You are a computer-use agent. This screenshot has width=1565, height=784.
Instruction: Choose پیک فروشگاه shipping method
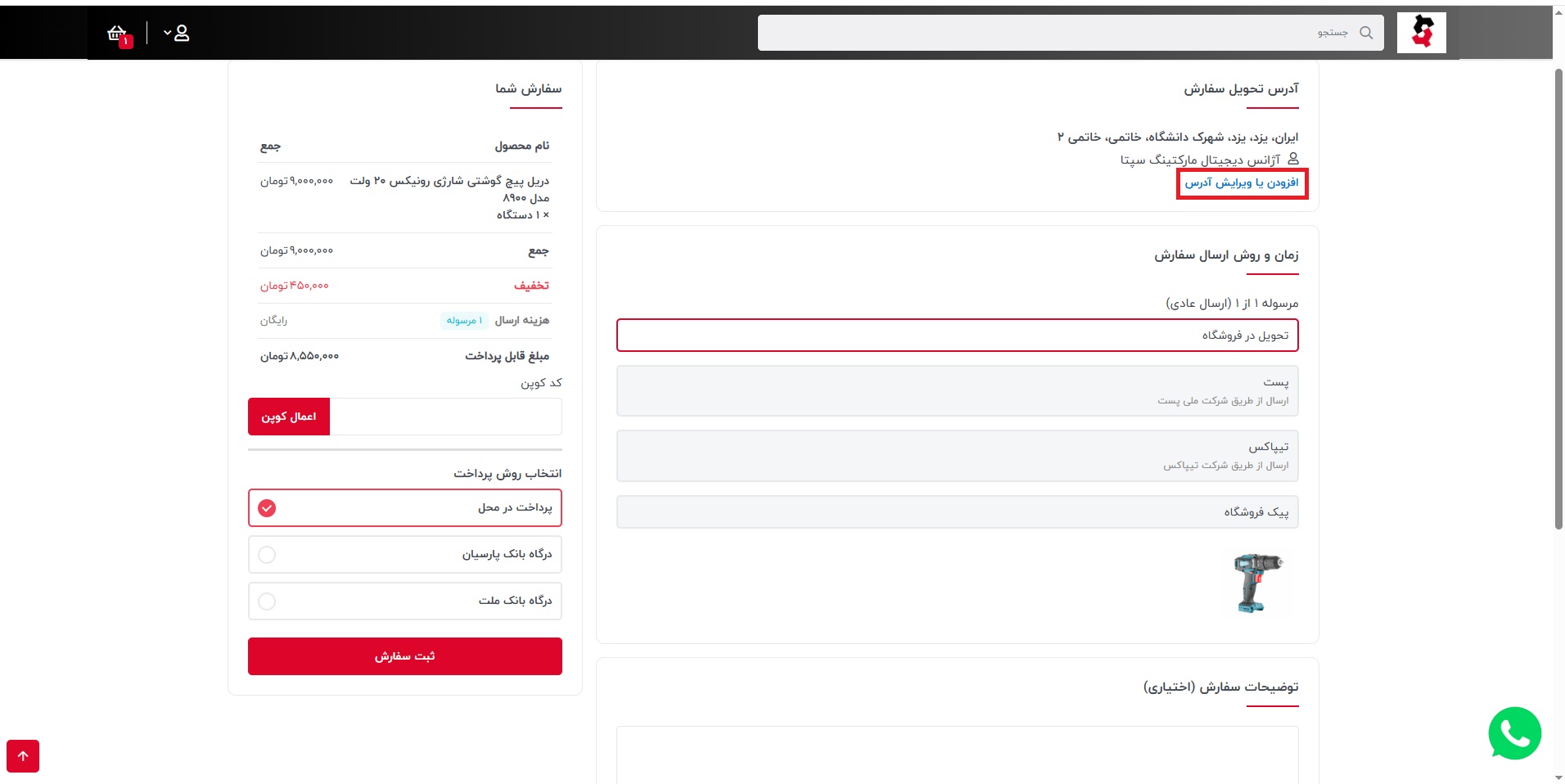[957, 512]
